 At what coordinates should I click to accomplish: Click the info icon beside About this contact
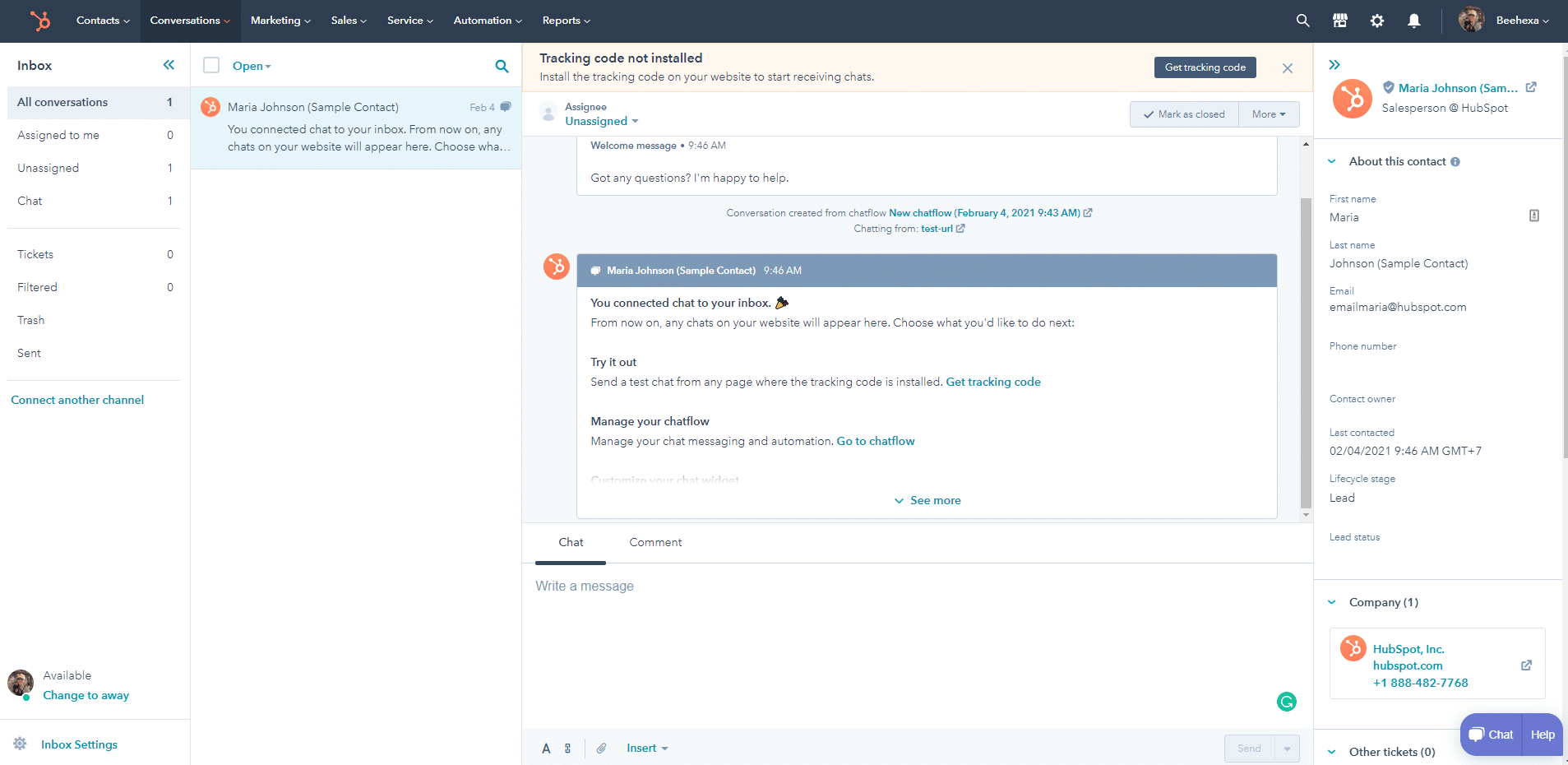pyautogui.click(x=1455, y=162)
